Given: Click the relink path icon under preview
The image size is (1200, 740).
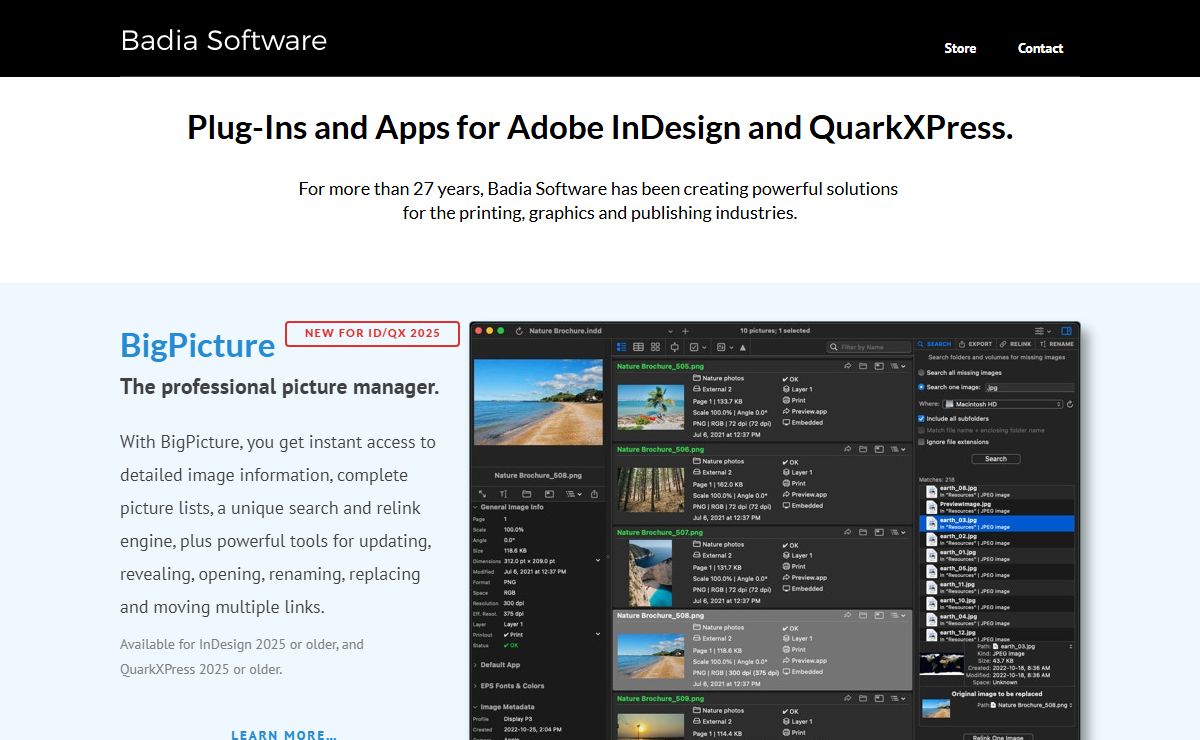Looking at the screenshot, I should [x=482, y=494].
